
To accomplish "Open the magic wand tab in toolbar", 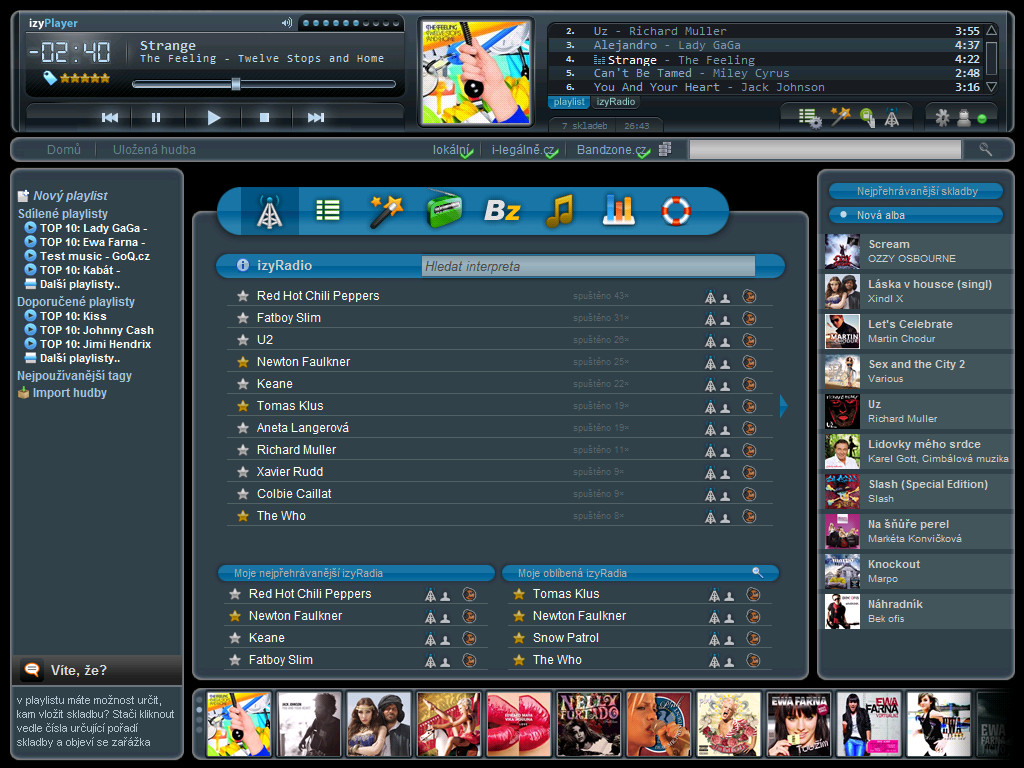I will [385, 211].
